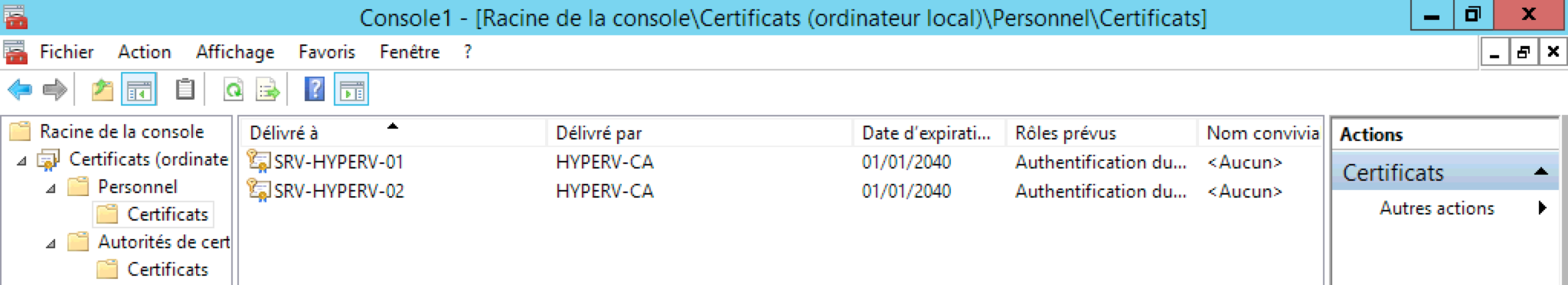Select the SRV-HYPERV-02 certificate row
The width and height of the screenshot is (1568, 285).
[x=781, y=191]
